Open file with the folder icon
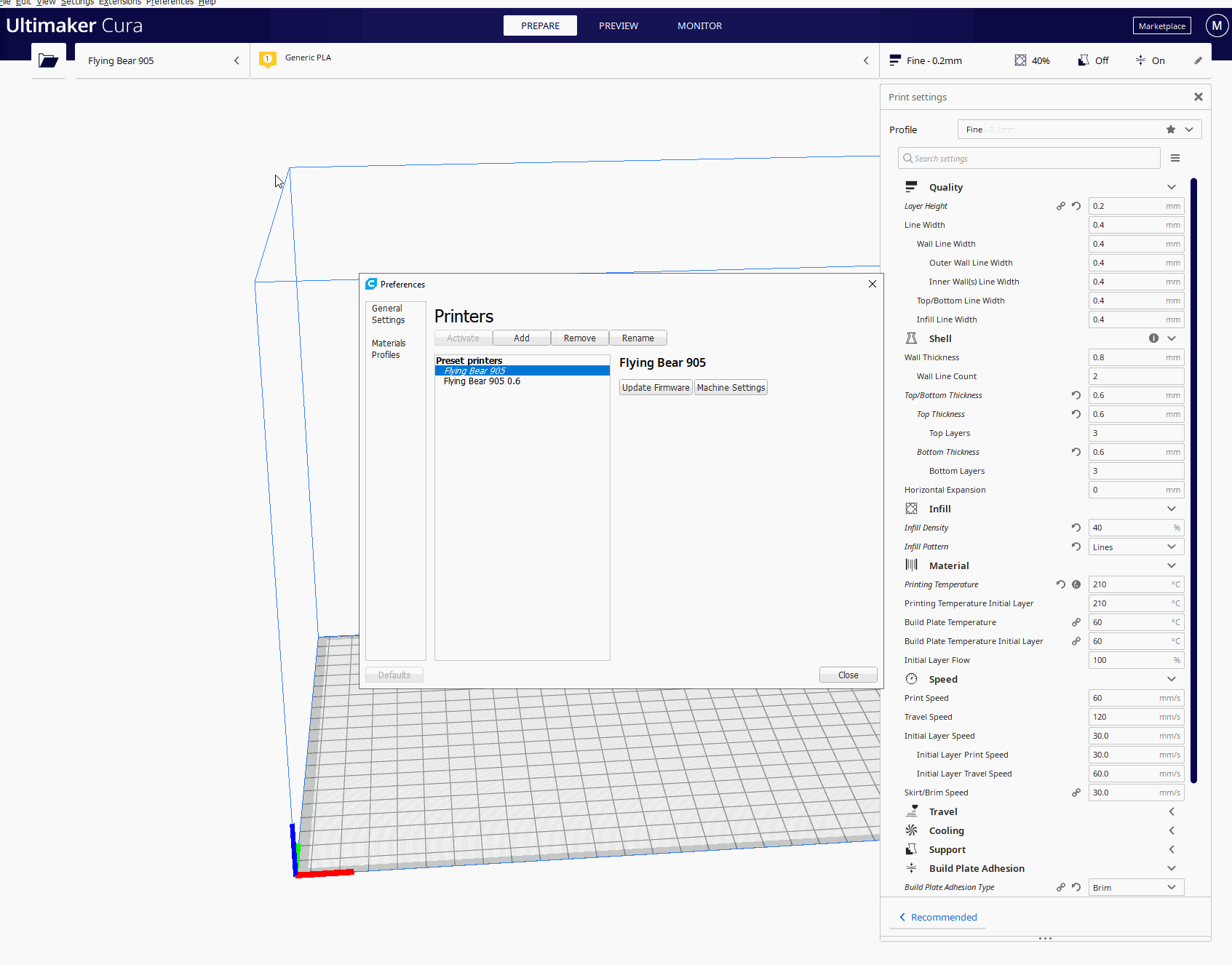 pos(48,60)
